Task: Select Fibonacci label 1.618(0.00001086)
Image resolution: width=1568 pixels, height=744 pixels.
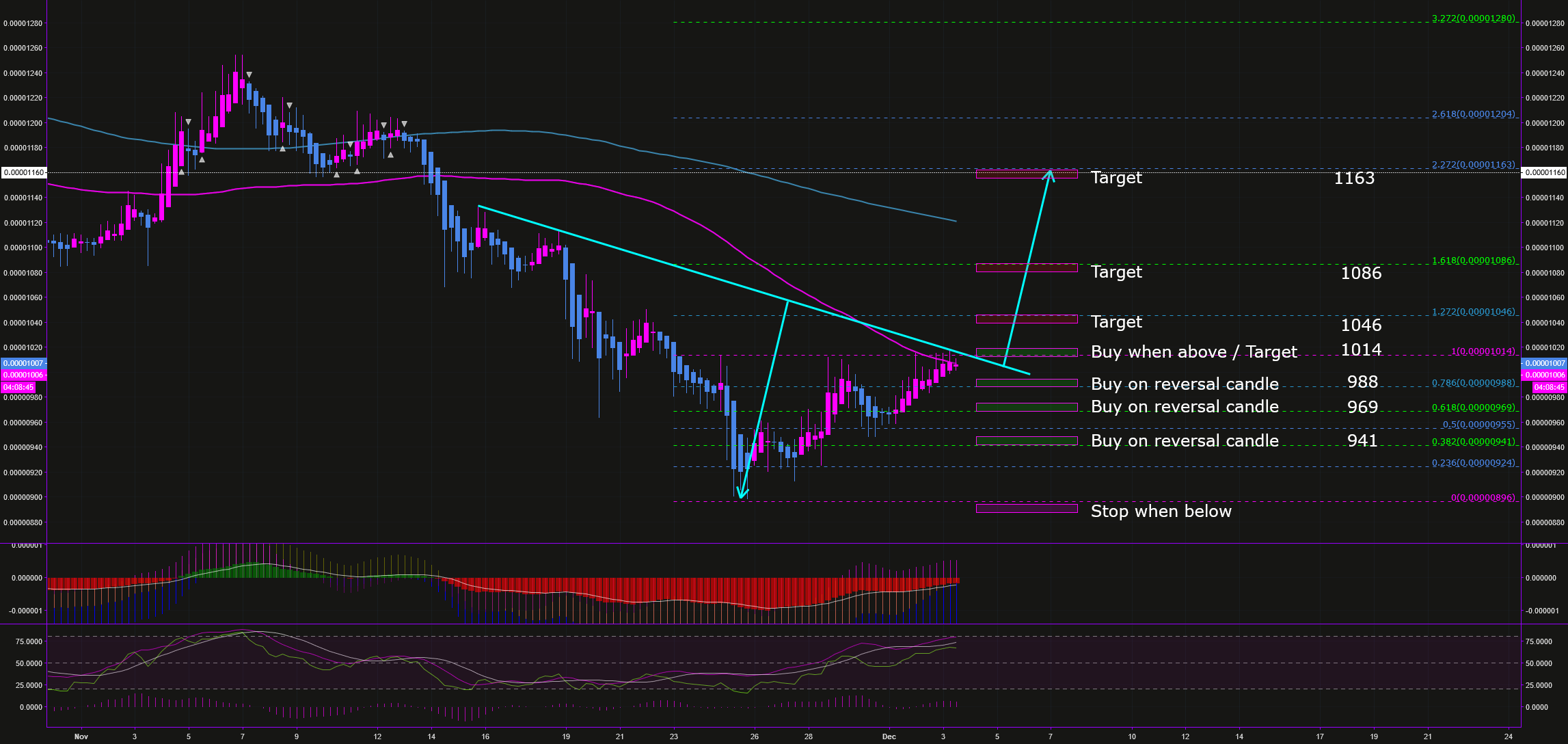Action: click(x=1473, y=261)
